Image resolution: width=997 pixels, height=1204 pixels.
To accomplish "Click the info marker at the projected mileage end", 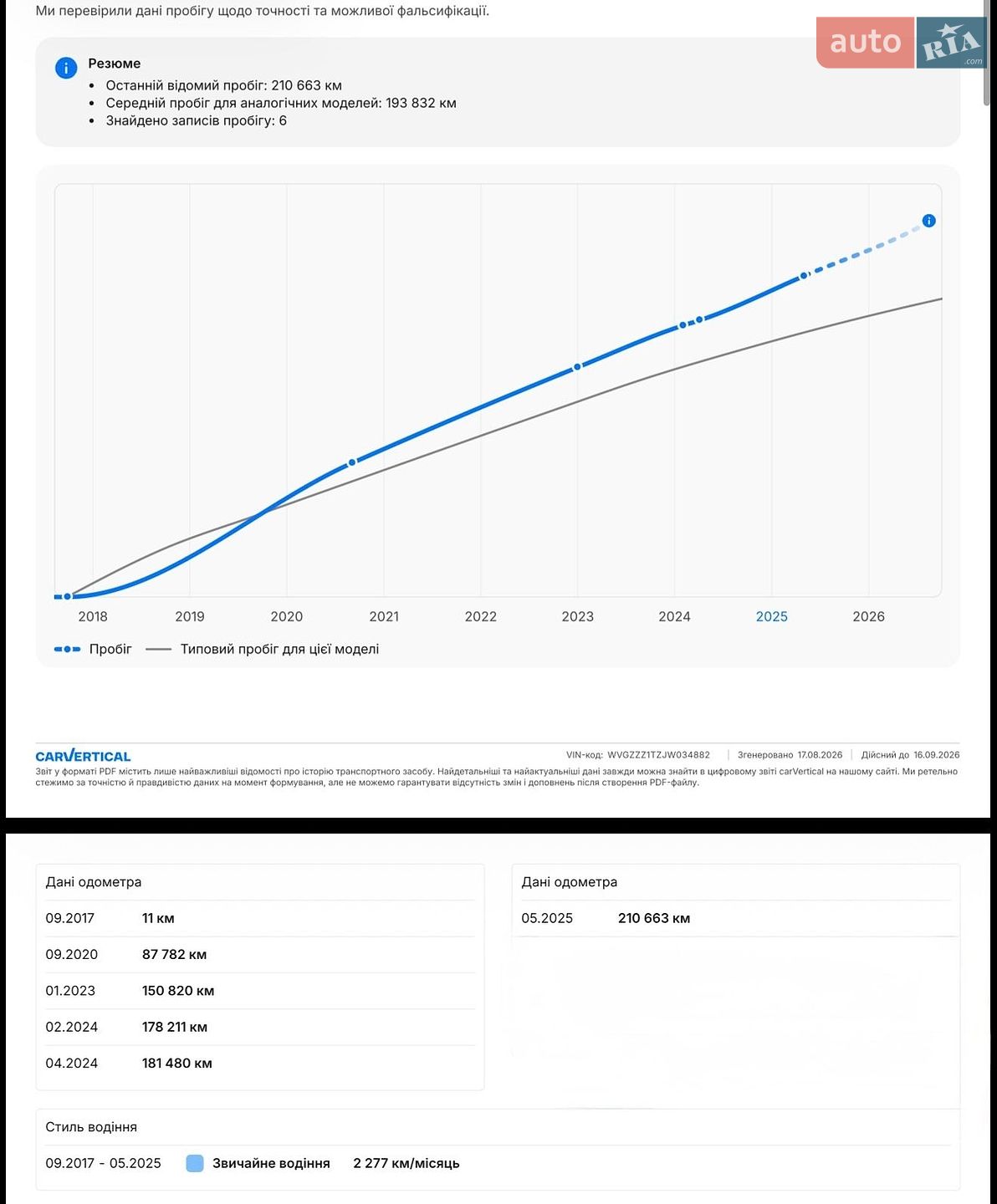I will [928, 221].
